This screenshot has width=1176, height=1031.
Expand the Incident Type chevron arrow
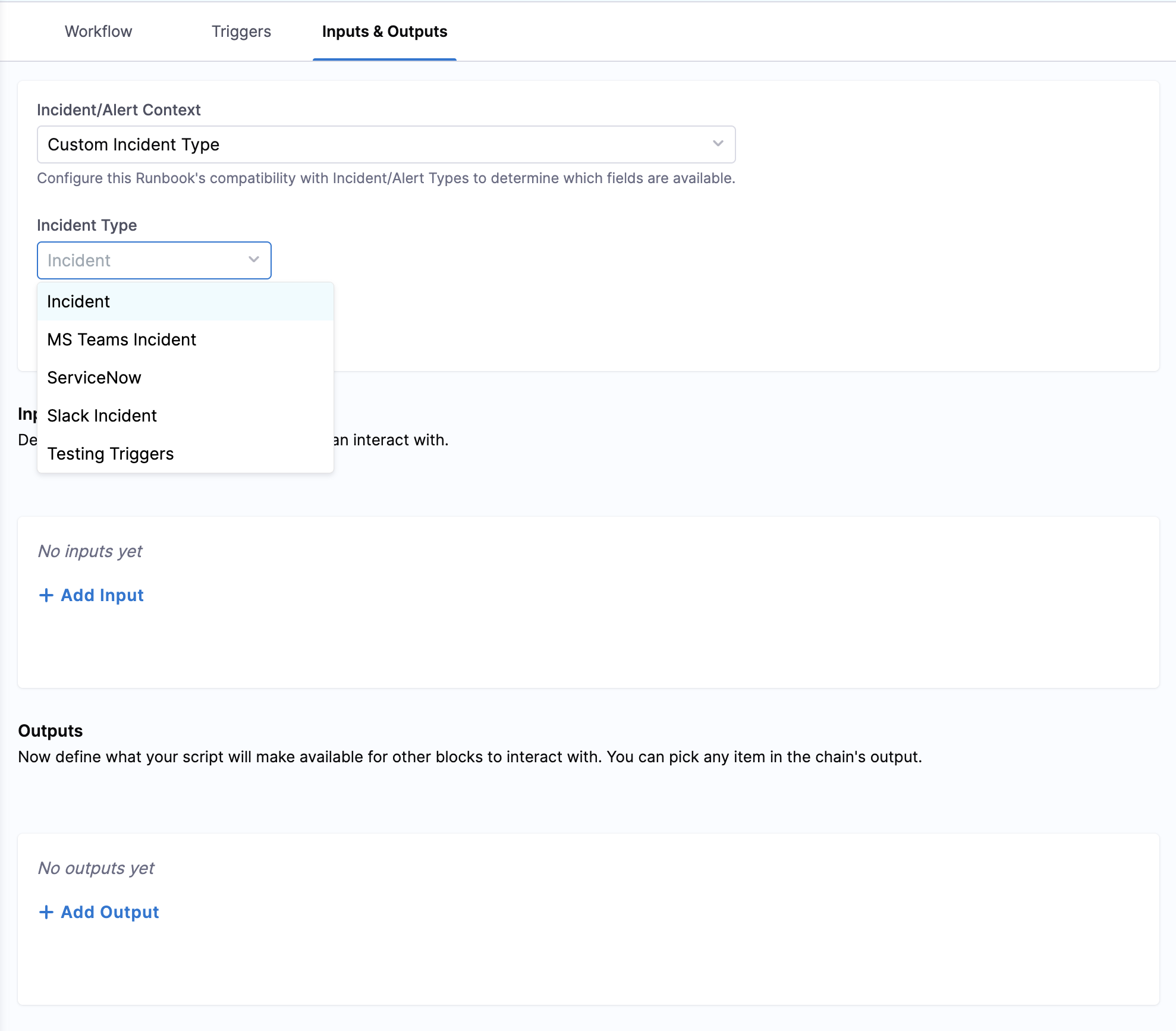click(x=253, y=260)
